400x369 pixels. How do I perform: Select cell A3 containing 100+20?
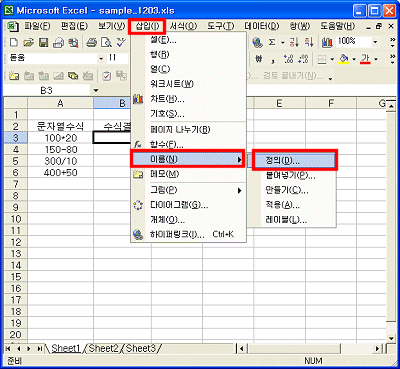click(x=60, y=138)
